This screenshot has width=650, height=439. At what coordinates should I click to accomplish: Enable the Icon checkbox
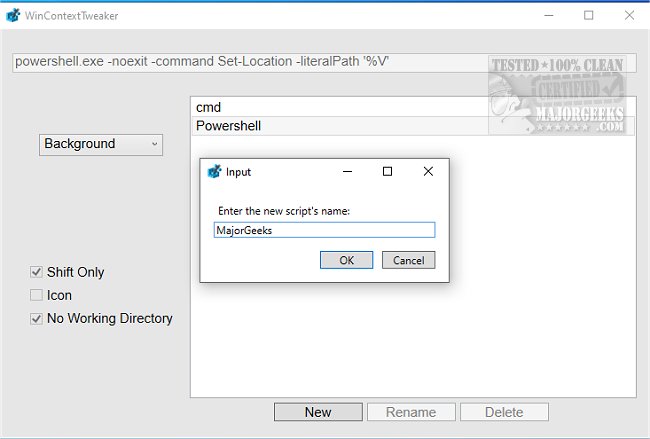point(36,295)
